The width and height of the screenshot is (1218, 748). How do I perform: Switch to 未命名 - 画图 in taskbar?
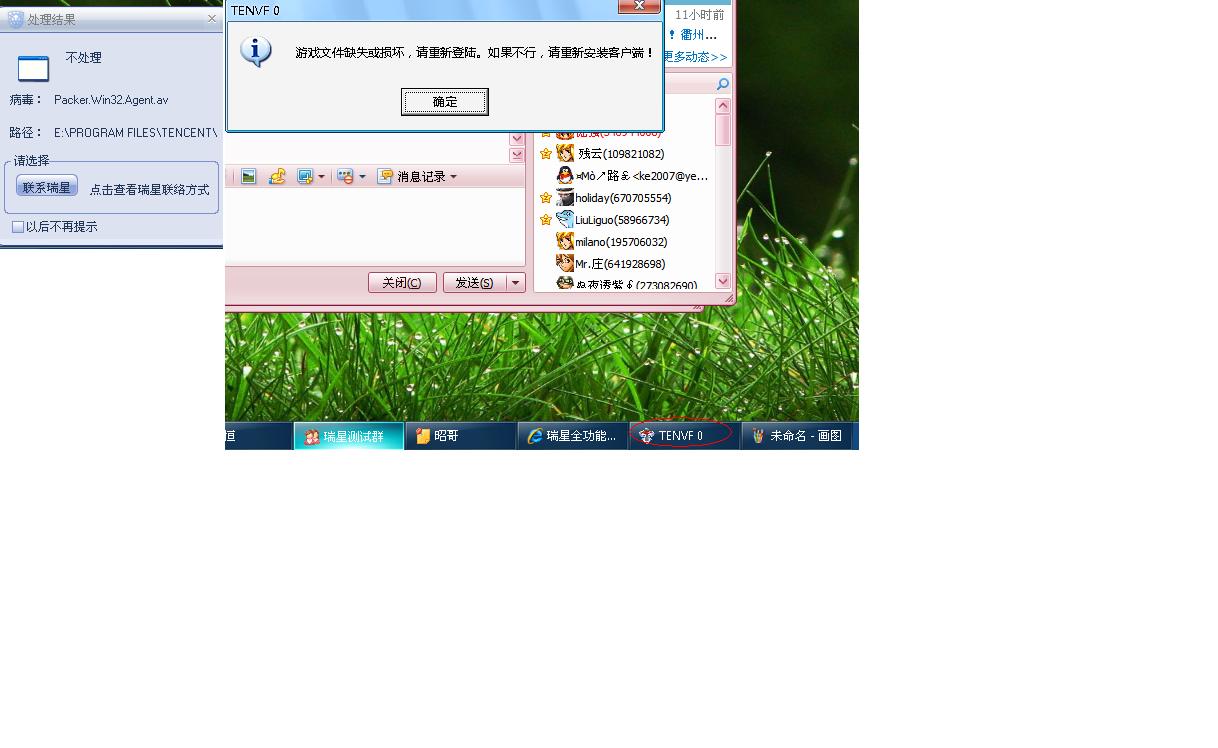(x=797, y=436)
